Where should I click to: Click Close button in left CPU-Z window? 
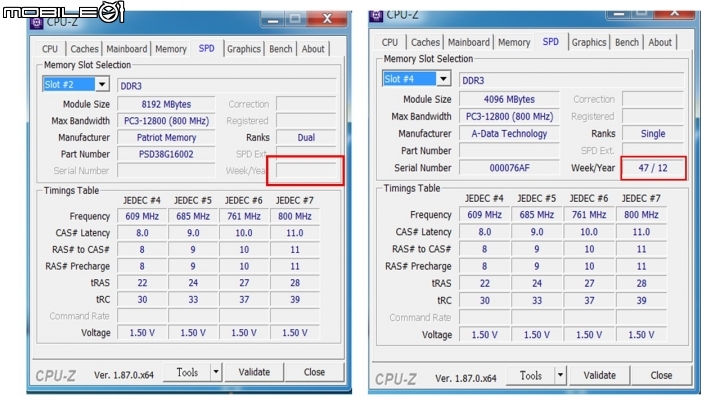(x=314, y=372)
